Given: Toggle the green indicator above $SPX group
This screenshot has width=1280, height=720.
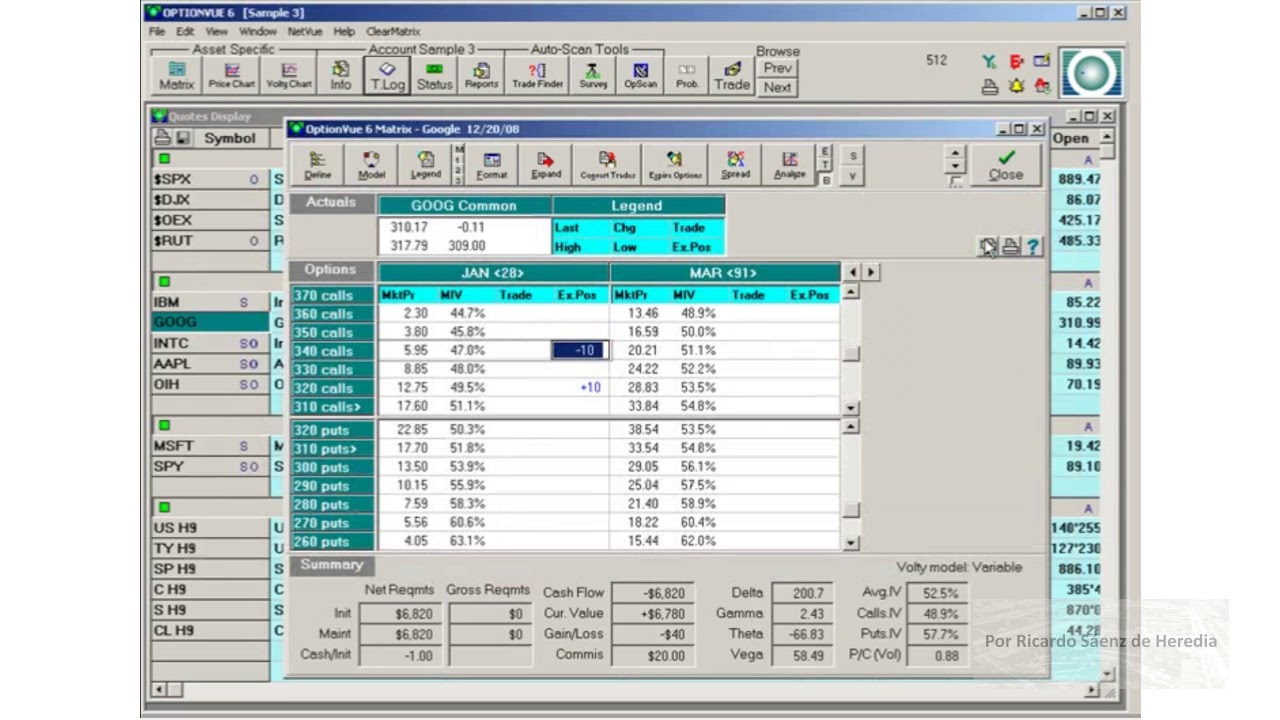Looking at the screenshot, I should (165, 158).
